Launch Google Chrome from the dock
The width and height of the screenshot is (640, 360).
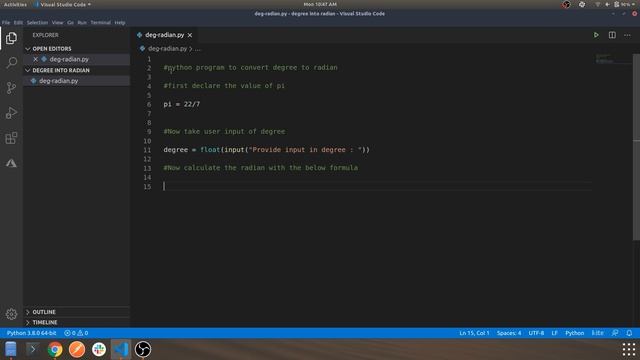pos(55,349)
